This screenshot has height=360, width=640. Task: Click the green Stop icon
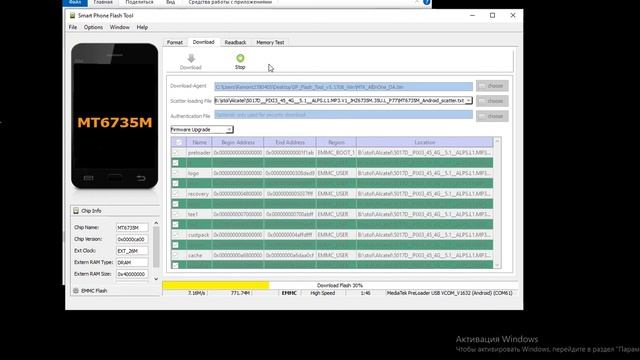tap(240, 58)
